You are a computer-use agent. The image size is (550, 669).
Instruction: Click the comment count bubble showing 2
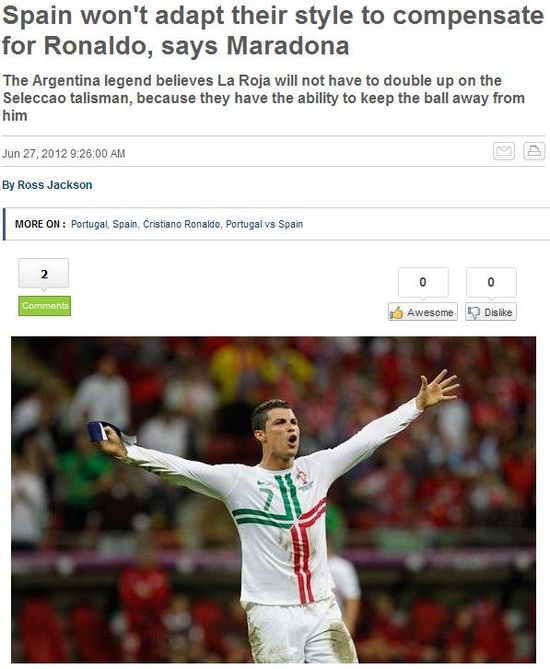point(44,274)
